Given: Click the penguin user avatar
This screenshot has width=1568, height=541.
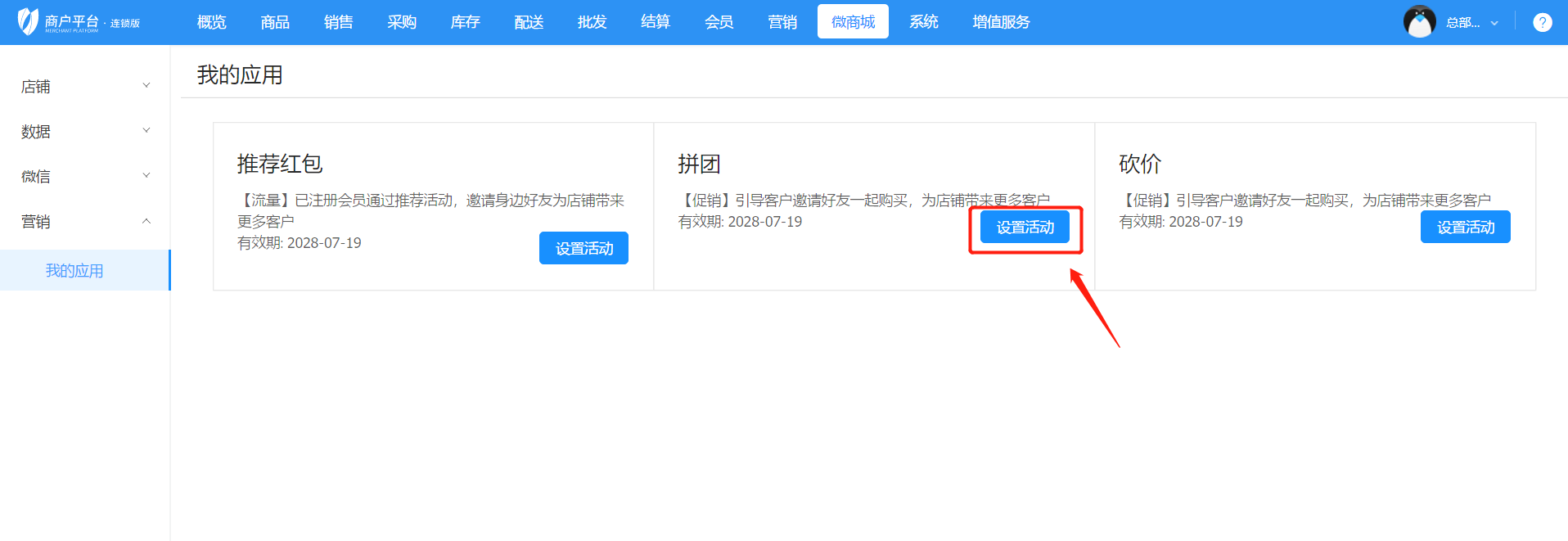Looking at the screenshot, I should 1419,22.
